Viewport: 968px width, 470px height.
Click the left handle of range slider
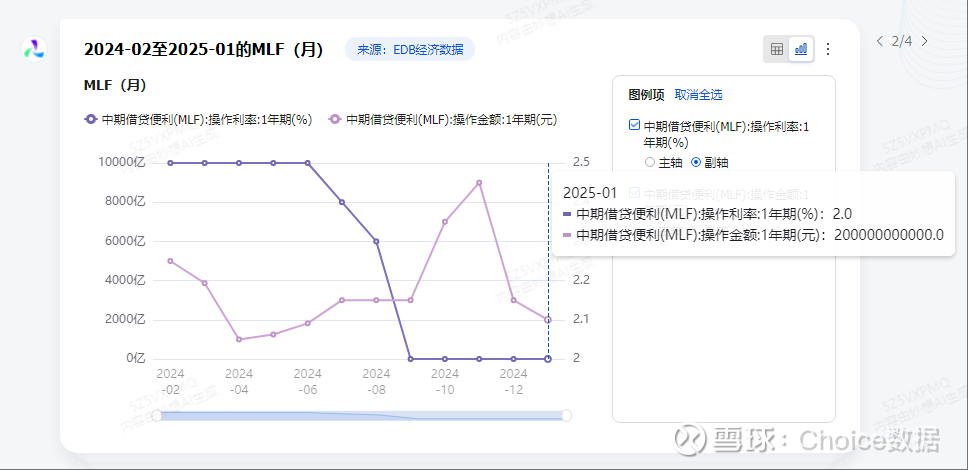click(x=157, y=416)
